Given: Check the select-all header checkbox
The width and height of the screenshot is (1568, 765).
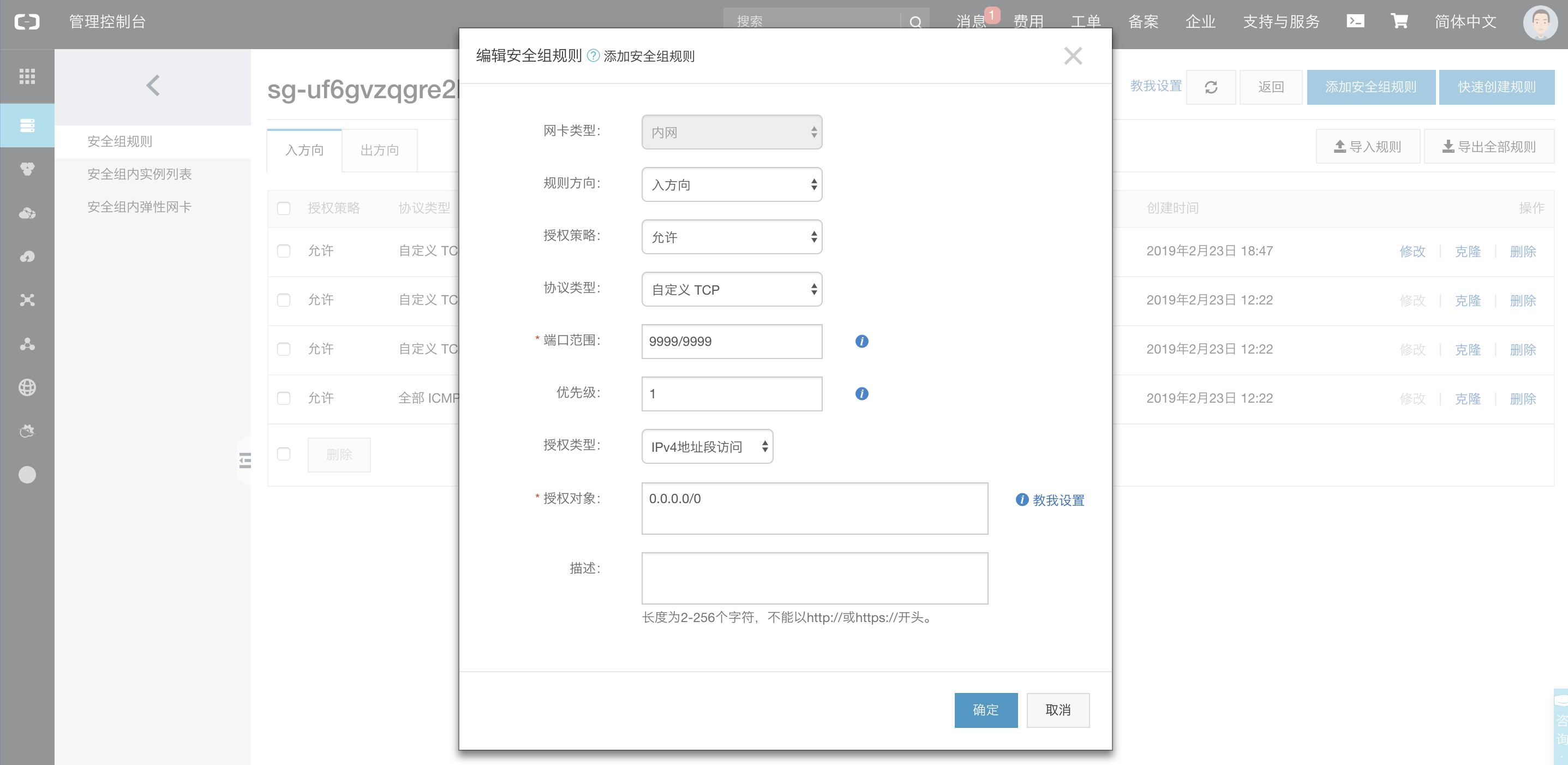Looking at the screenshot, I should (x=284, y=208).
